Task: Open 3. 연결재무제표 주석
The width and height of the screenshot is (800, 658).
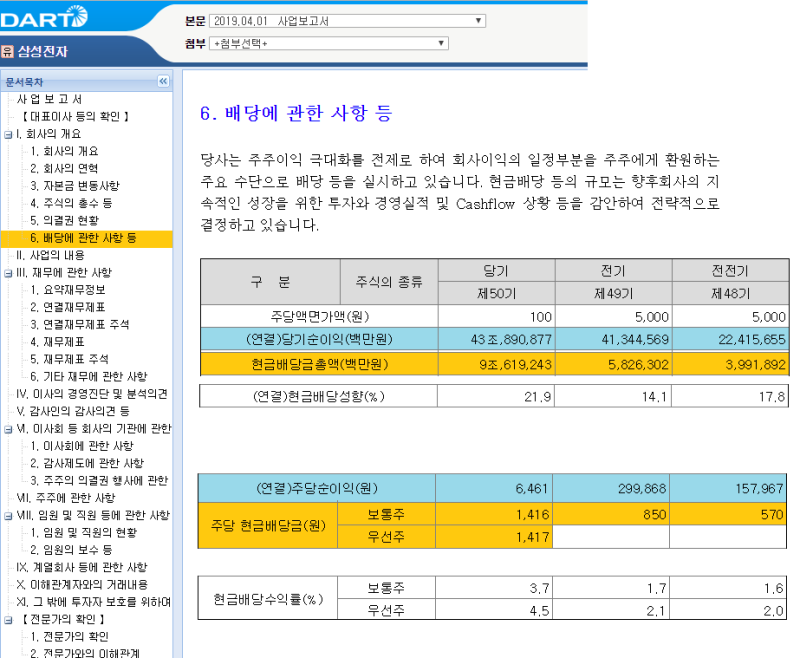Action: pyautogui.click(x=80, y=324)
